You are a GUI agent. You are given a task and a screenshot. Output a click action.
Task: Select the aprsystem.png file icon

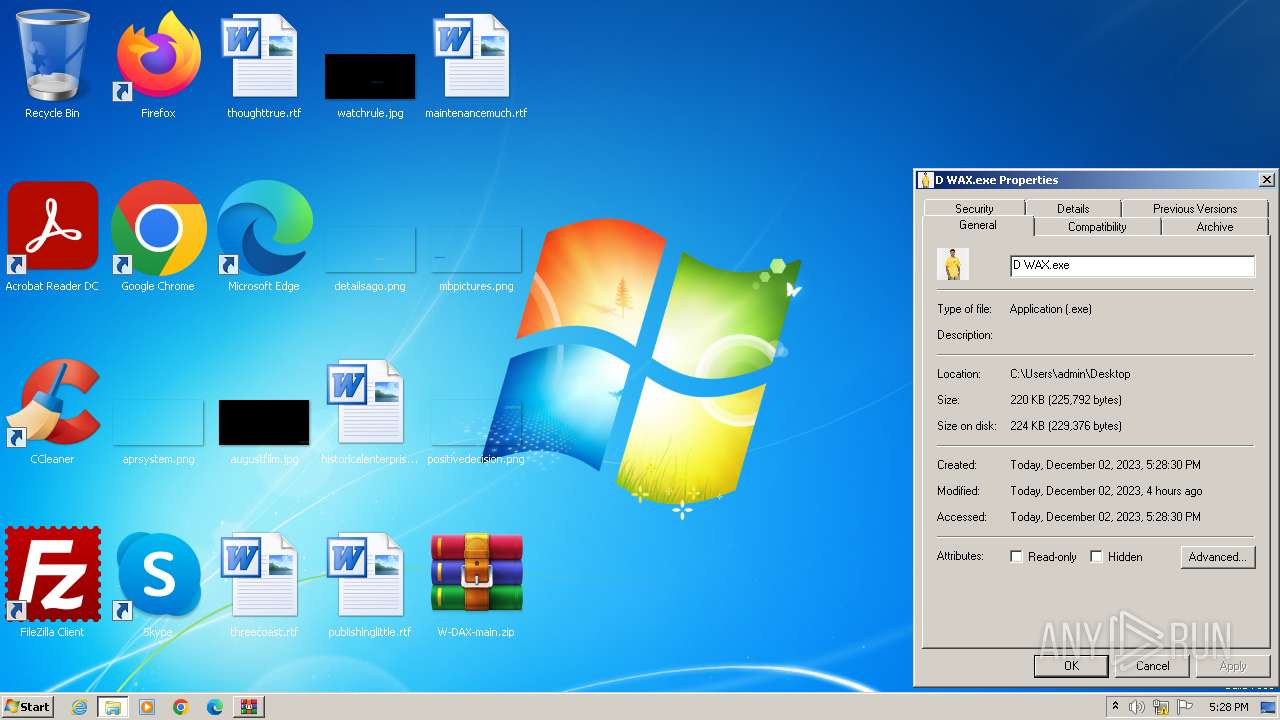[x=158, y=422]
